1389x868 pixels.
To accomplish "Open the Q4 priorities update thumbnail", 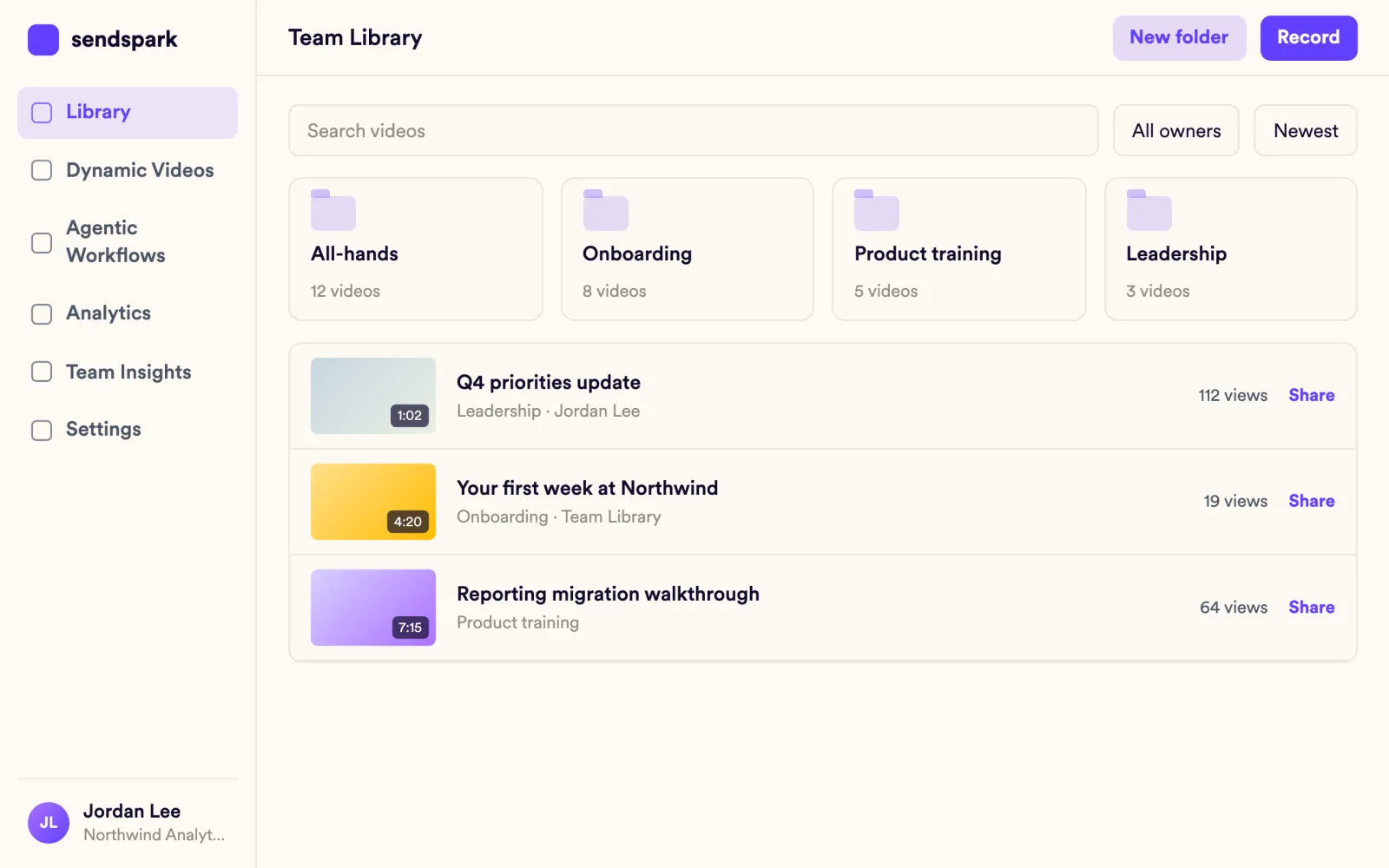I will point(373,396).
